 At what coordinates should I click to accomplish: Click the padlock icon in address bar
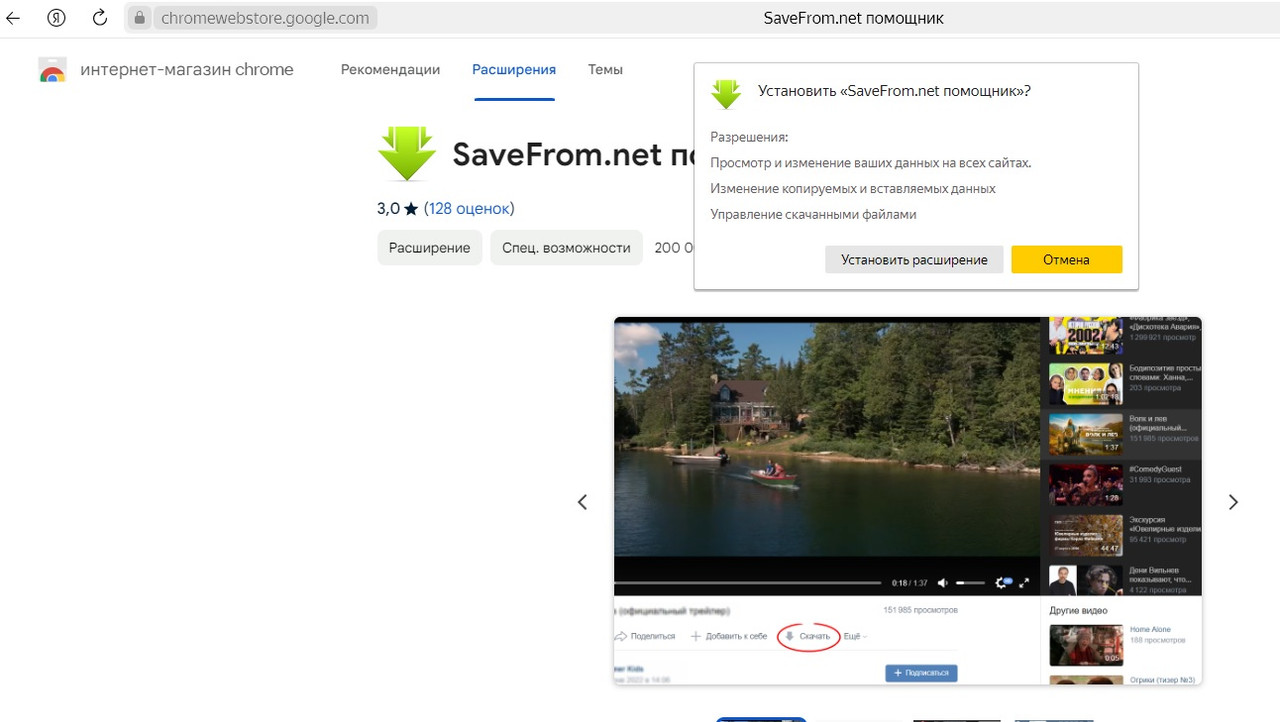coord(141,18)
